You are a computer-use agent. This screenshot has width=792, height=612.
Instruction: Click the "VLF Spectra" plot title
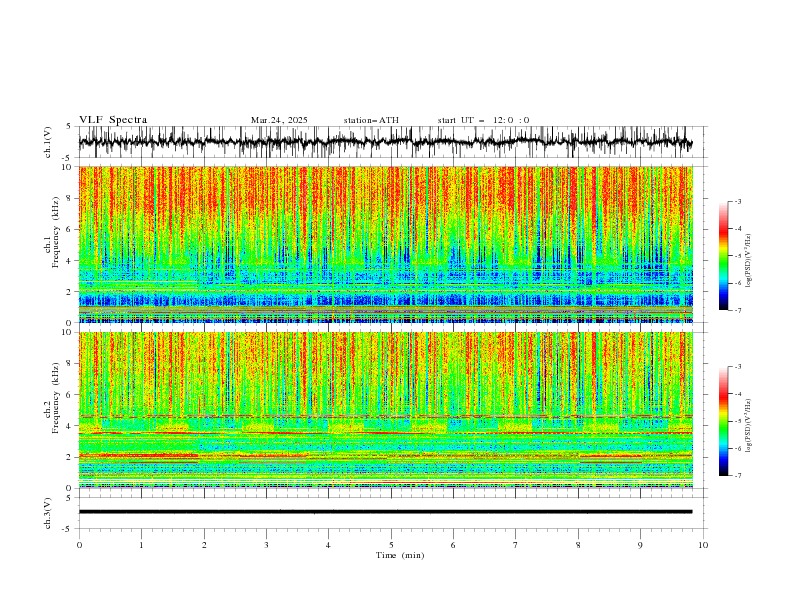click(113, 120)
